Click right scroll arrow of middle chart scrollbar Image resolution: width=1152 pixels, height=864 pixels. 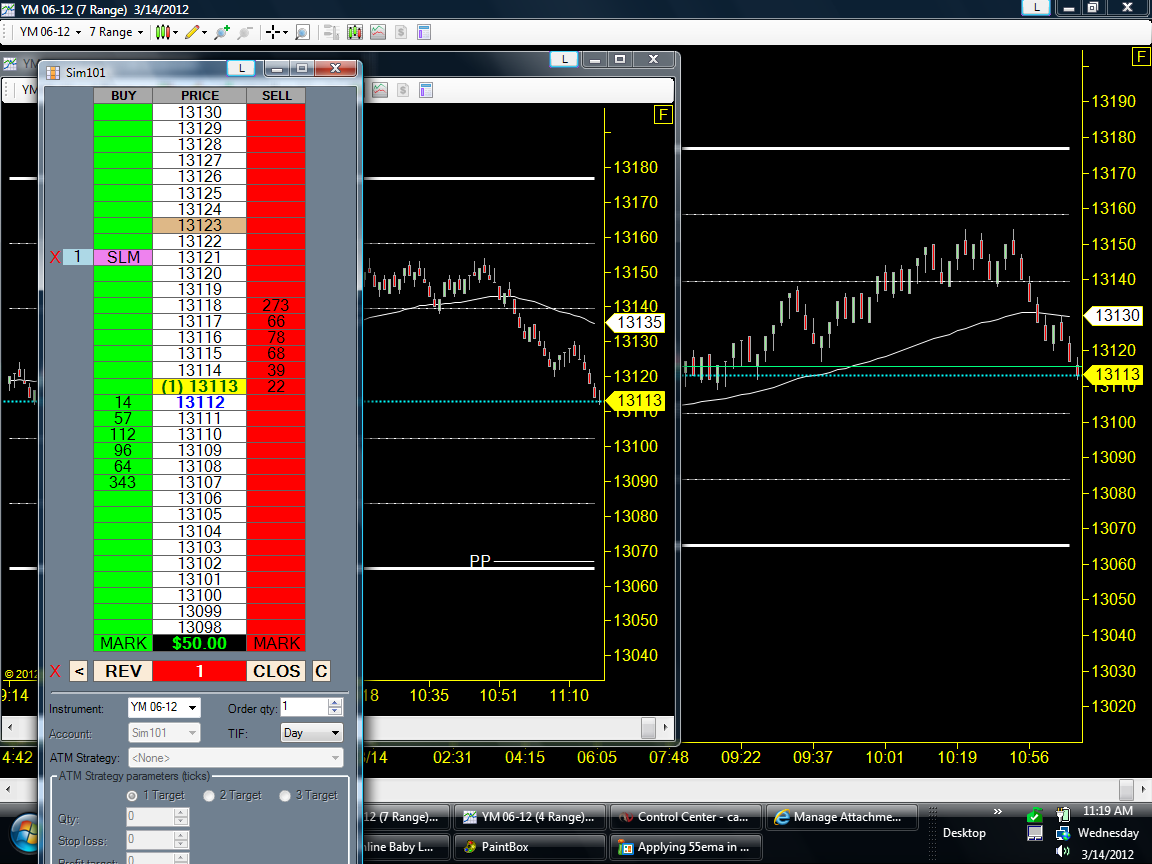(666, 728)
